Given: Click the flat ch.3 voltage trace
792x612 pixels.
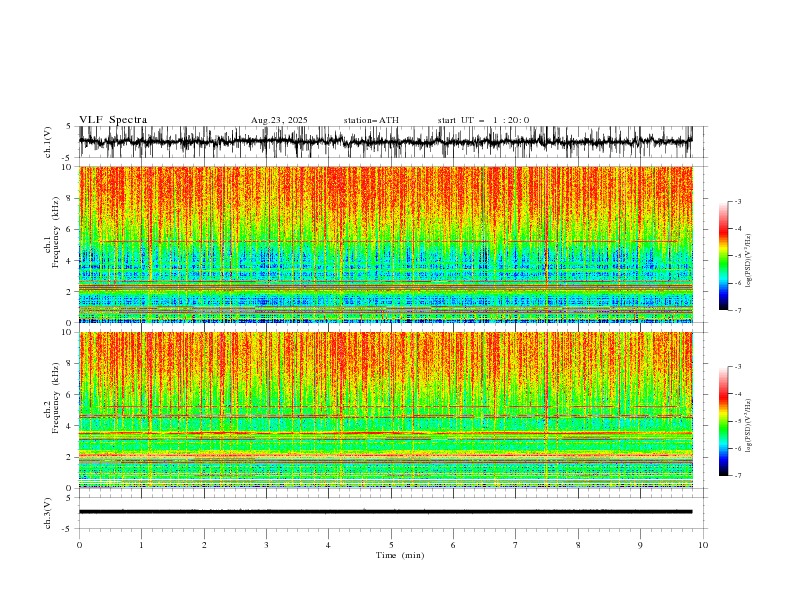Looking at the screenshot, I should tap(386, 512).
